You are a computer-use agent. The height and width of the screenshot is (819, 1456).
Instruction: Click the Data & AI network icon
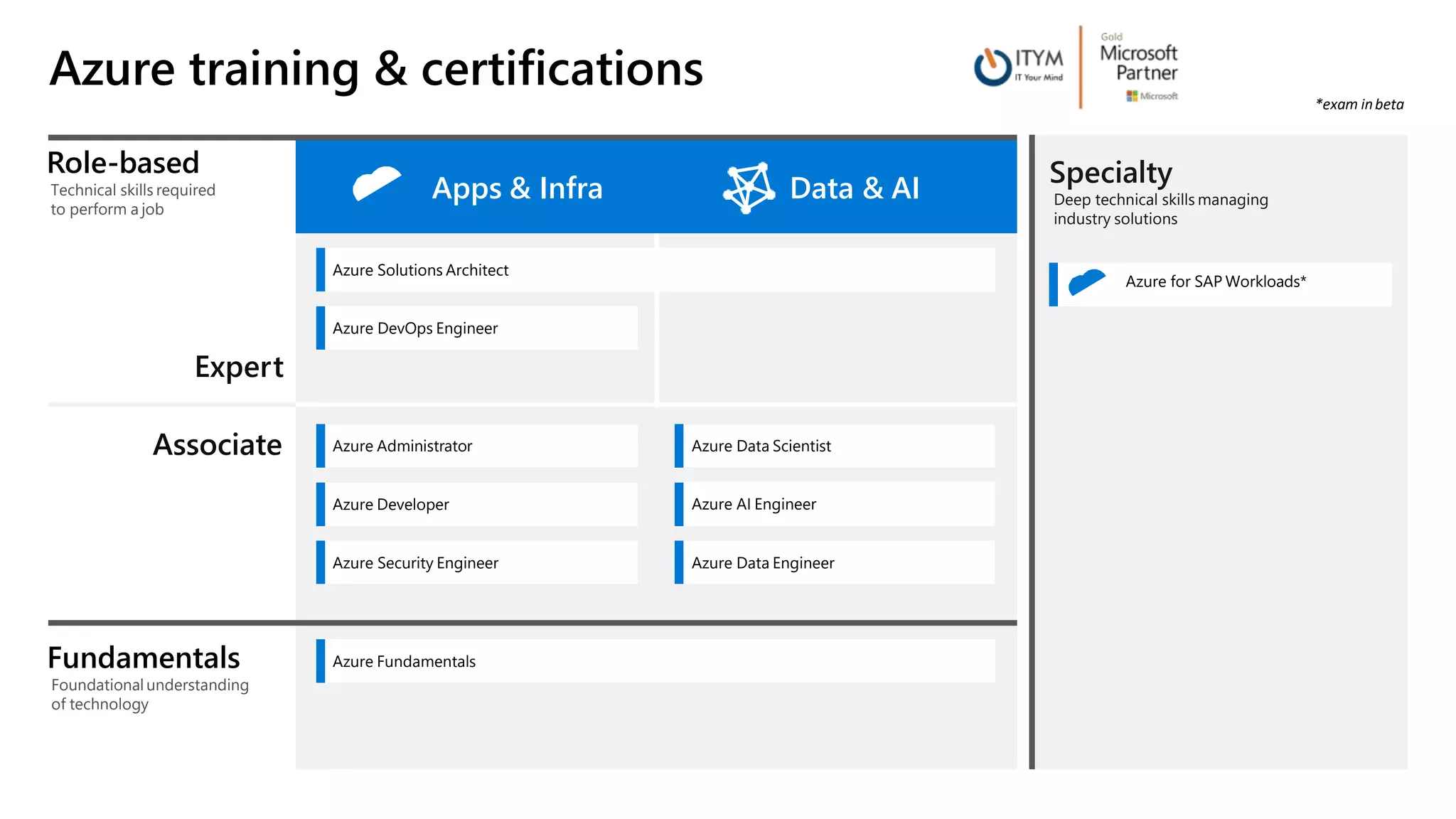(749, 188)
